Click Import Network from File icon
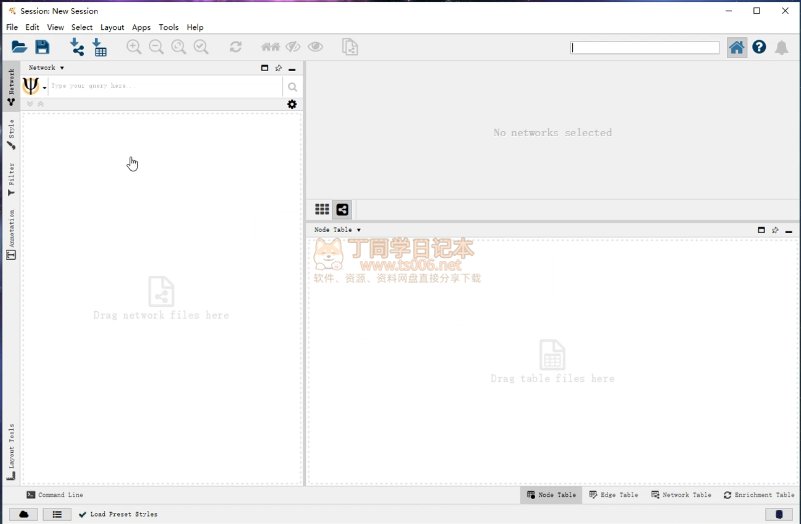The height and width of the screenshot is (524, 801). click(77, 47)
